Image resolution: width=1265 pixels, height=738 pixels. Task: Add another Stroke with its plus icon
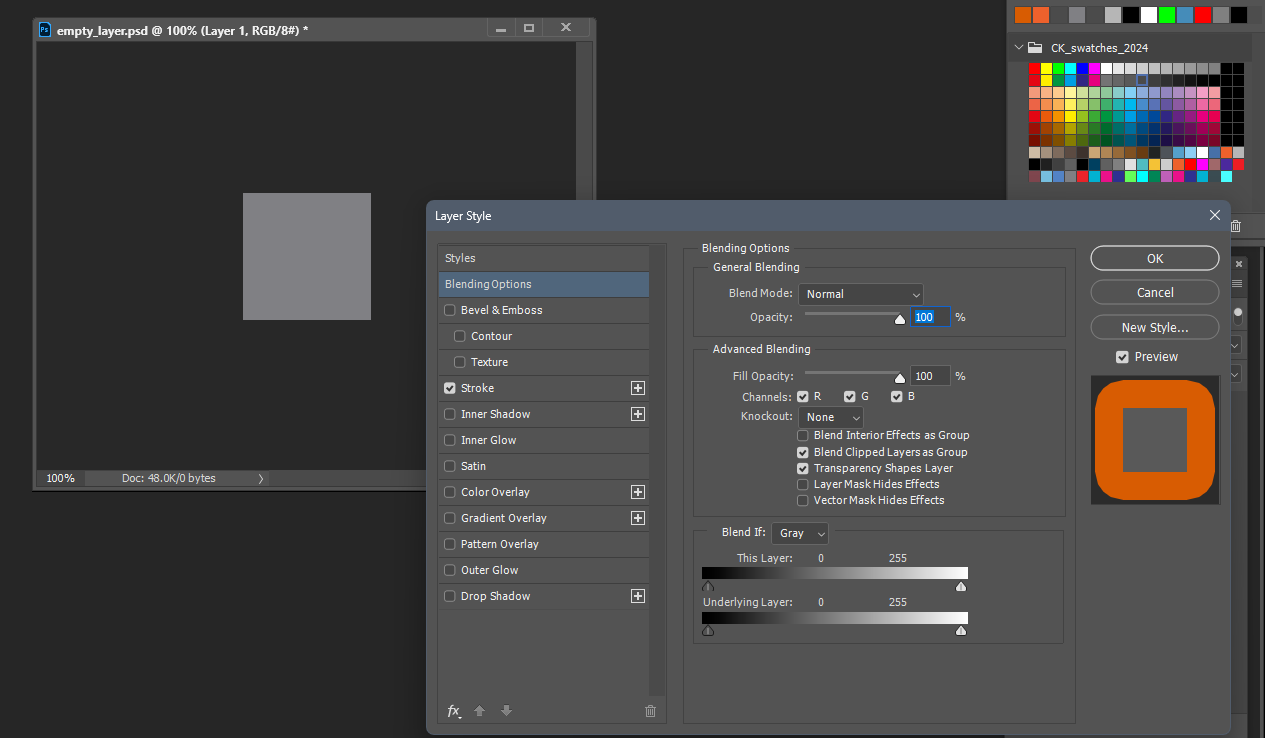pos(637,388)
